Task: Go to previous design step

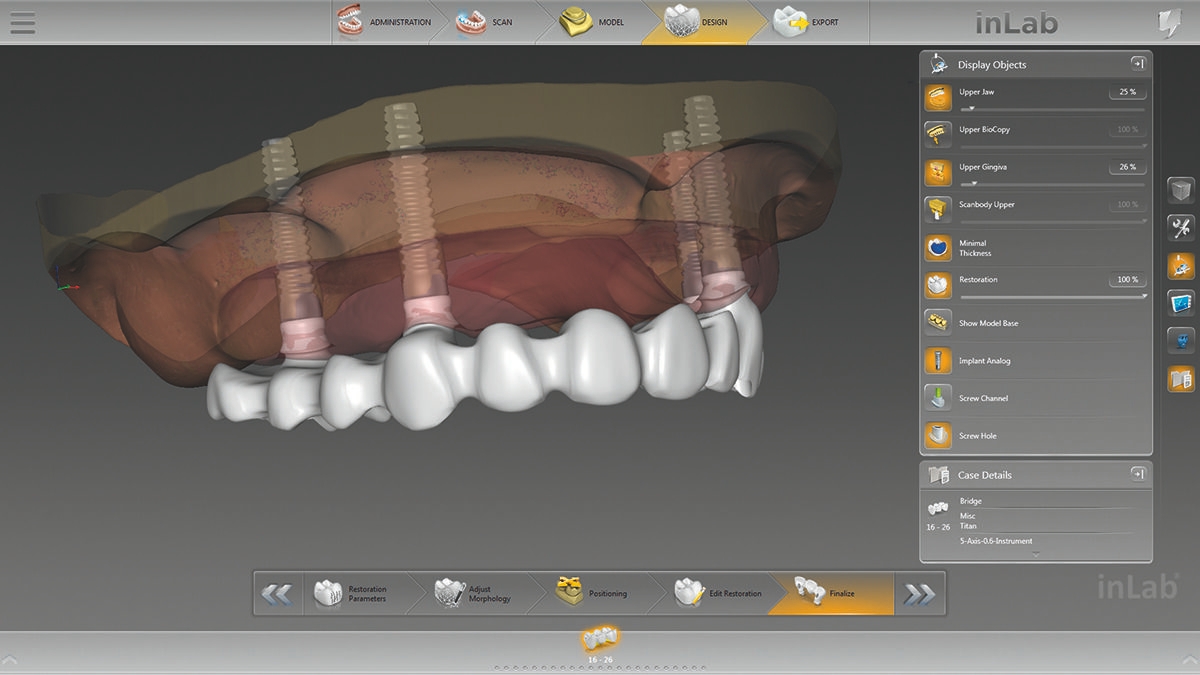Action: coord(277,594)
